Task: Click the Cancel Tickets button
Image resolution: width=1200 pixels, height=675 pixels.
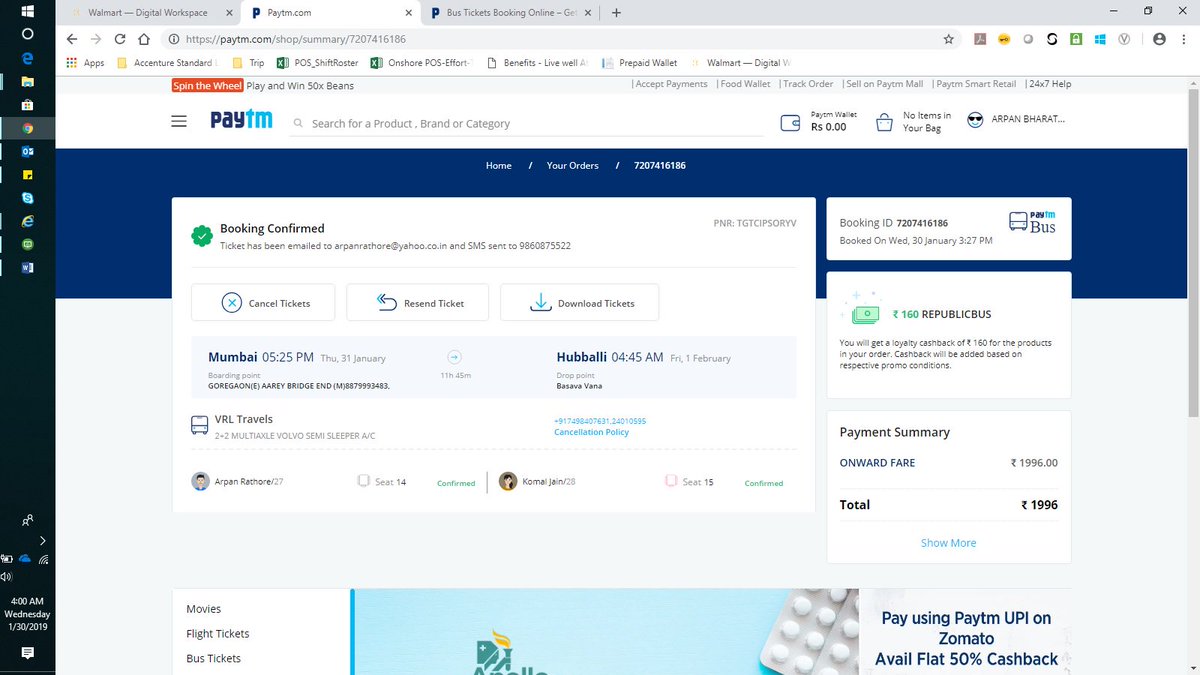Action: (x=264, y=302)
